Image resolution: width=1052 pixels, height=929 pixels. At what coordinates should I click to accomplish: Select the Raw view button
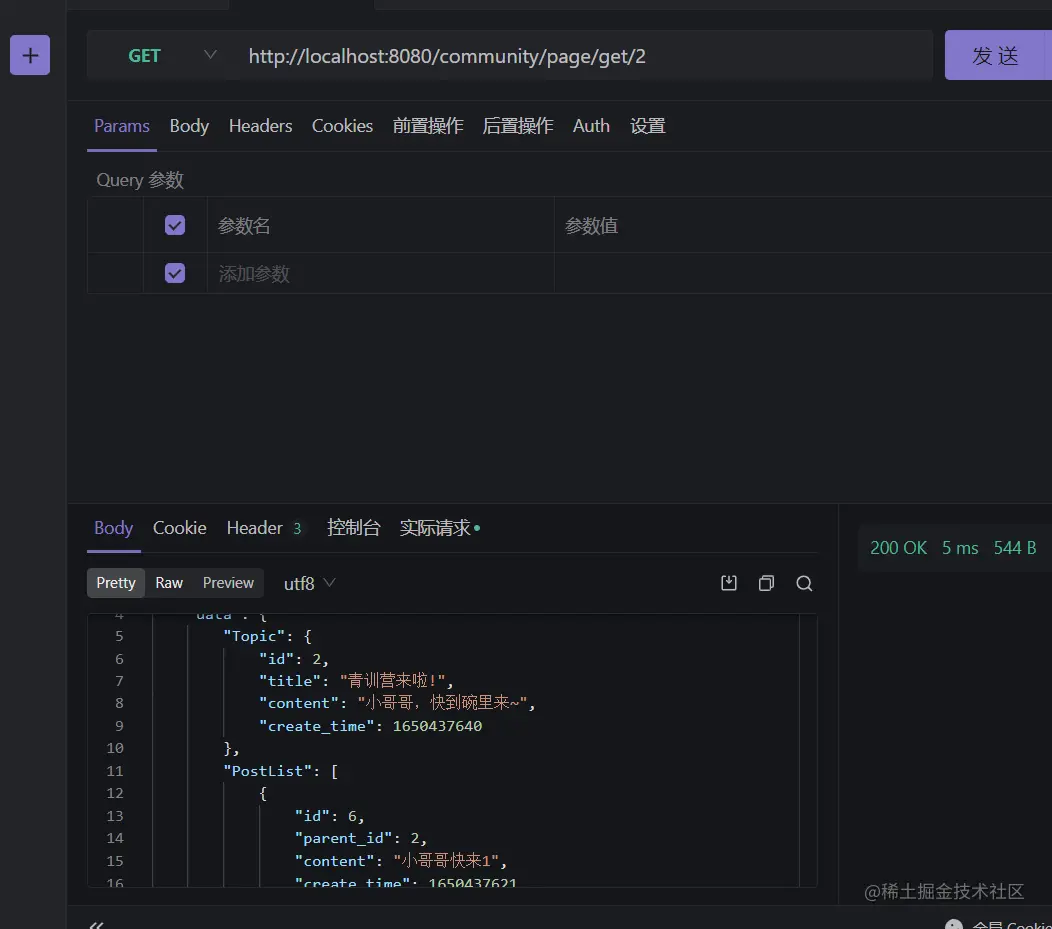169,583
